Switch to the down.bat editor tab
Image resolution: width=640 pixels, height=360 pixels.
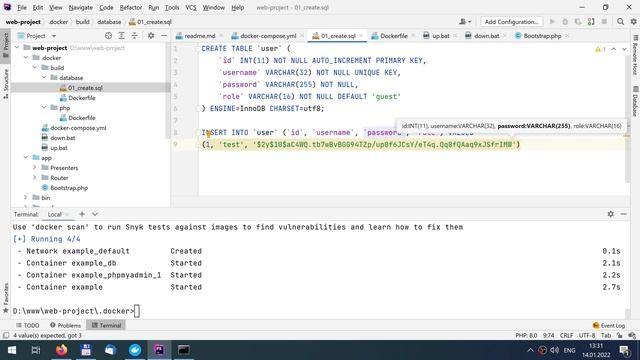pos(487,36)
